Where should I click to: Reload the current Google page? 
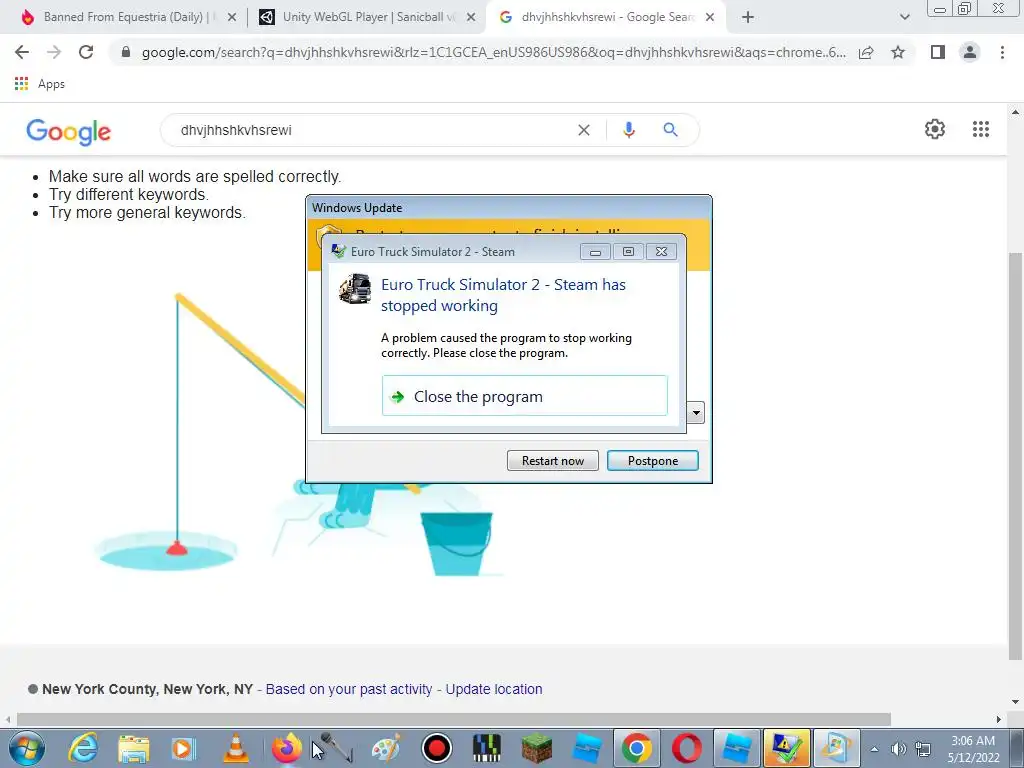pos(86,52)
